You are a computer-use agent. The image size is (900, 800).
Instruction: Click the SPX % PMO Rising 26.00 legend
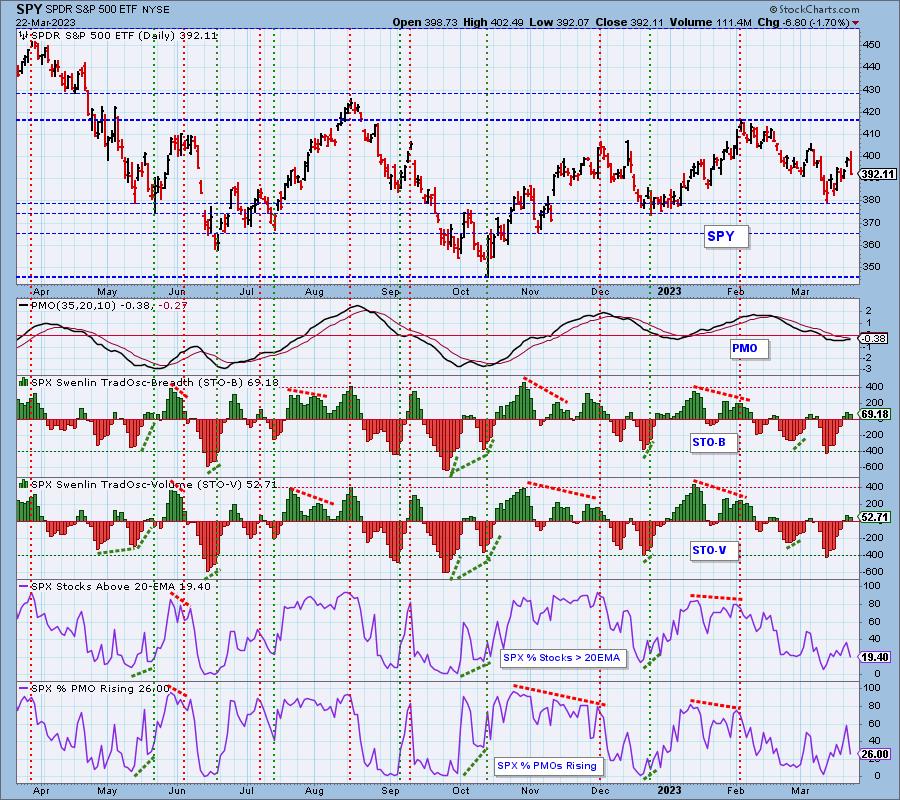coord(100,689)
